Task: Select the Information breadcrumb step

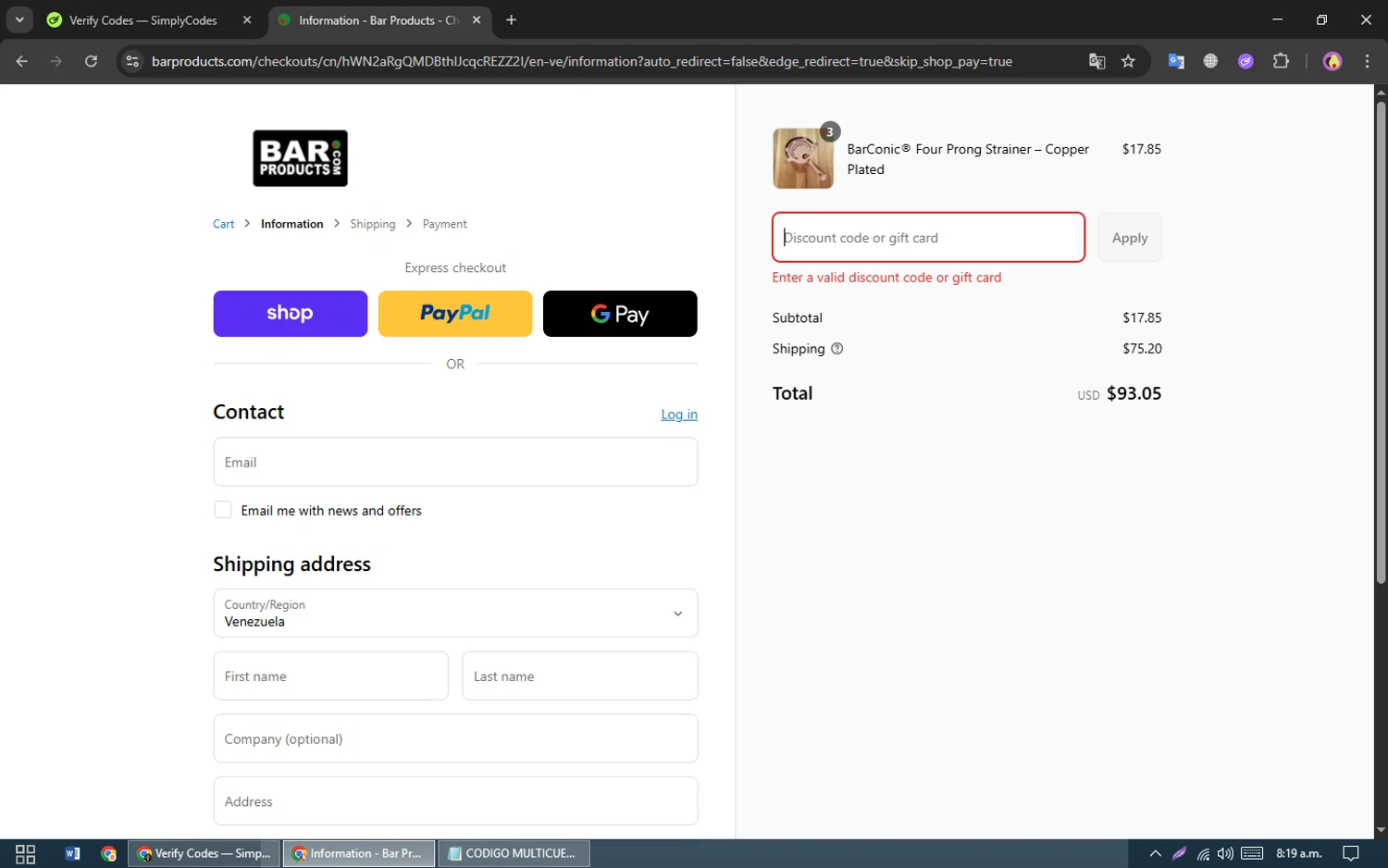Action: point(291,224)
